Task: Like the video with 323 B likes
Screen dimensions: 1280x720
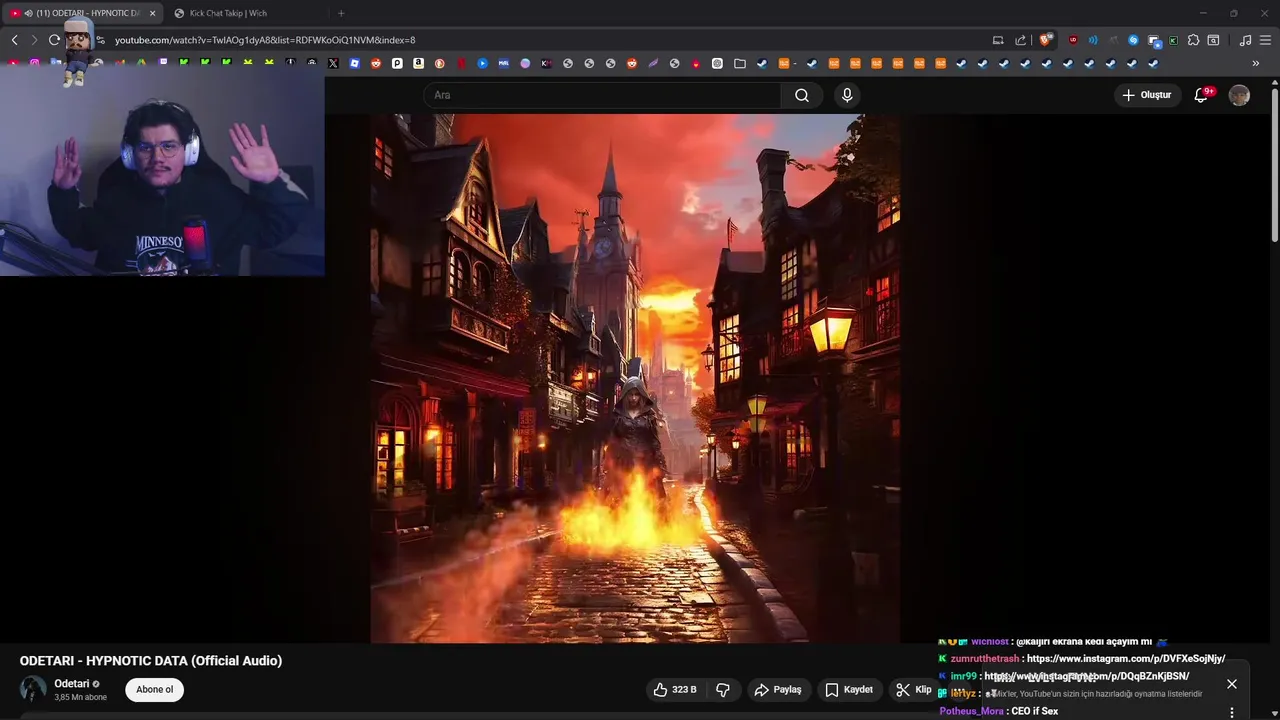Action: (x=675, y=689)
